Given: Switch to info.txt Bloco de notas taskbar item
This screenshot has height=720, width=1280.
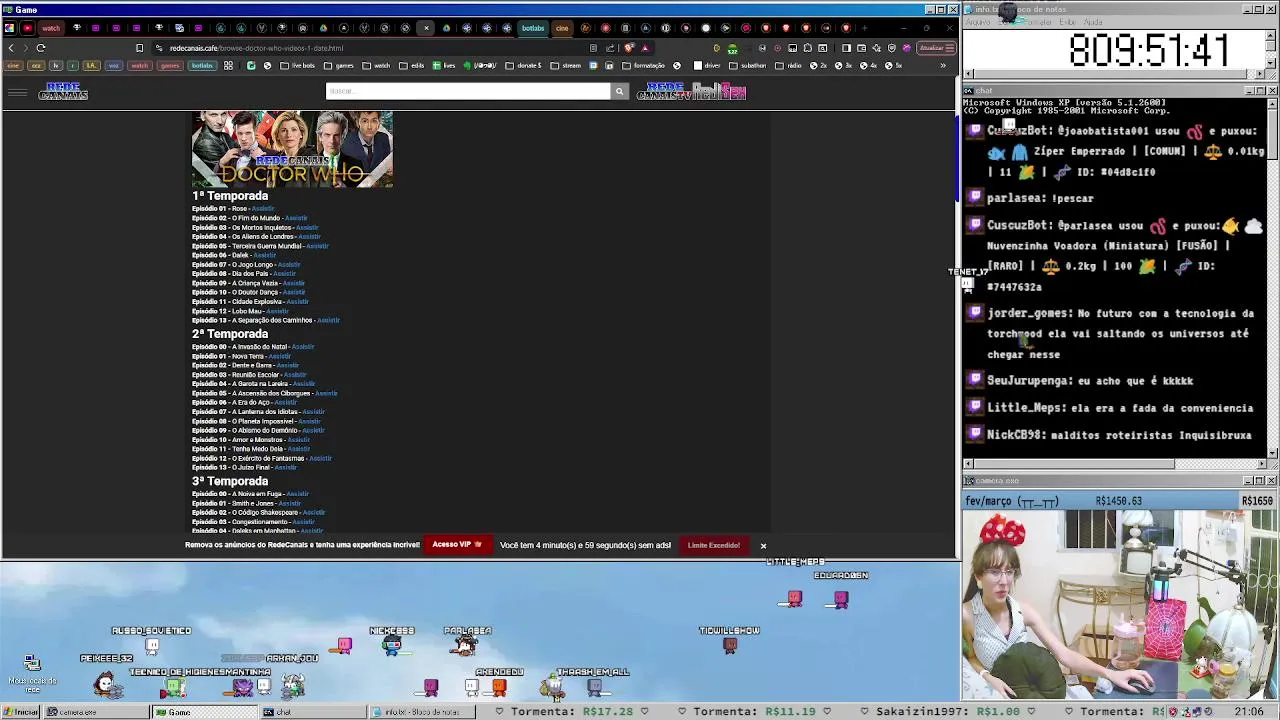Looking at the screenshot, I should point(423,712).
